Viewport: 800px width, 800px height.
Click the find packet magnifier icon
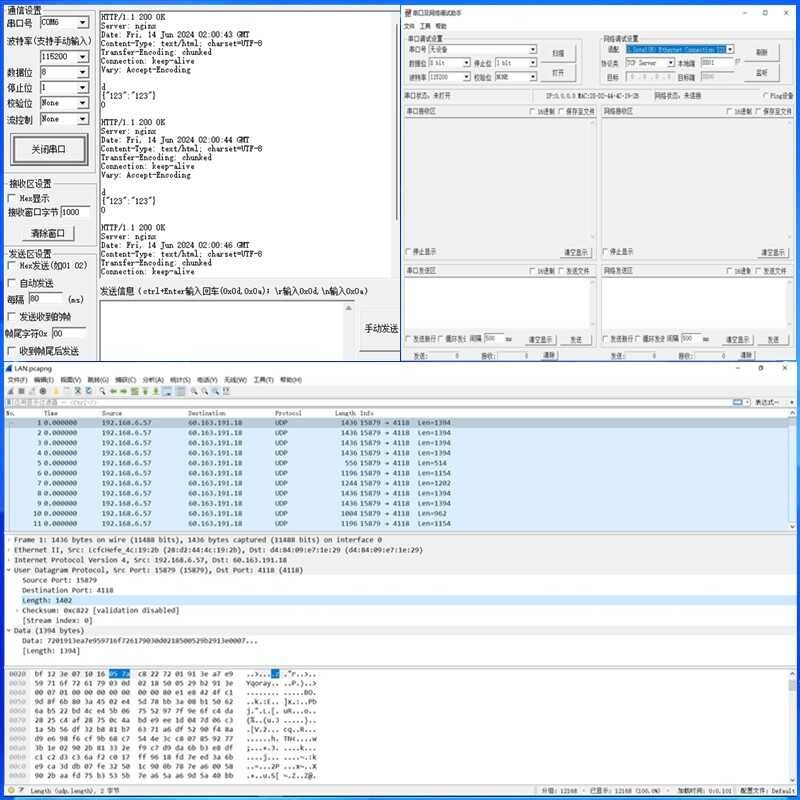[100, 391]
